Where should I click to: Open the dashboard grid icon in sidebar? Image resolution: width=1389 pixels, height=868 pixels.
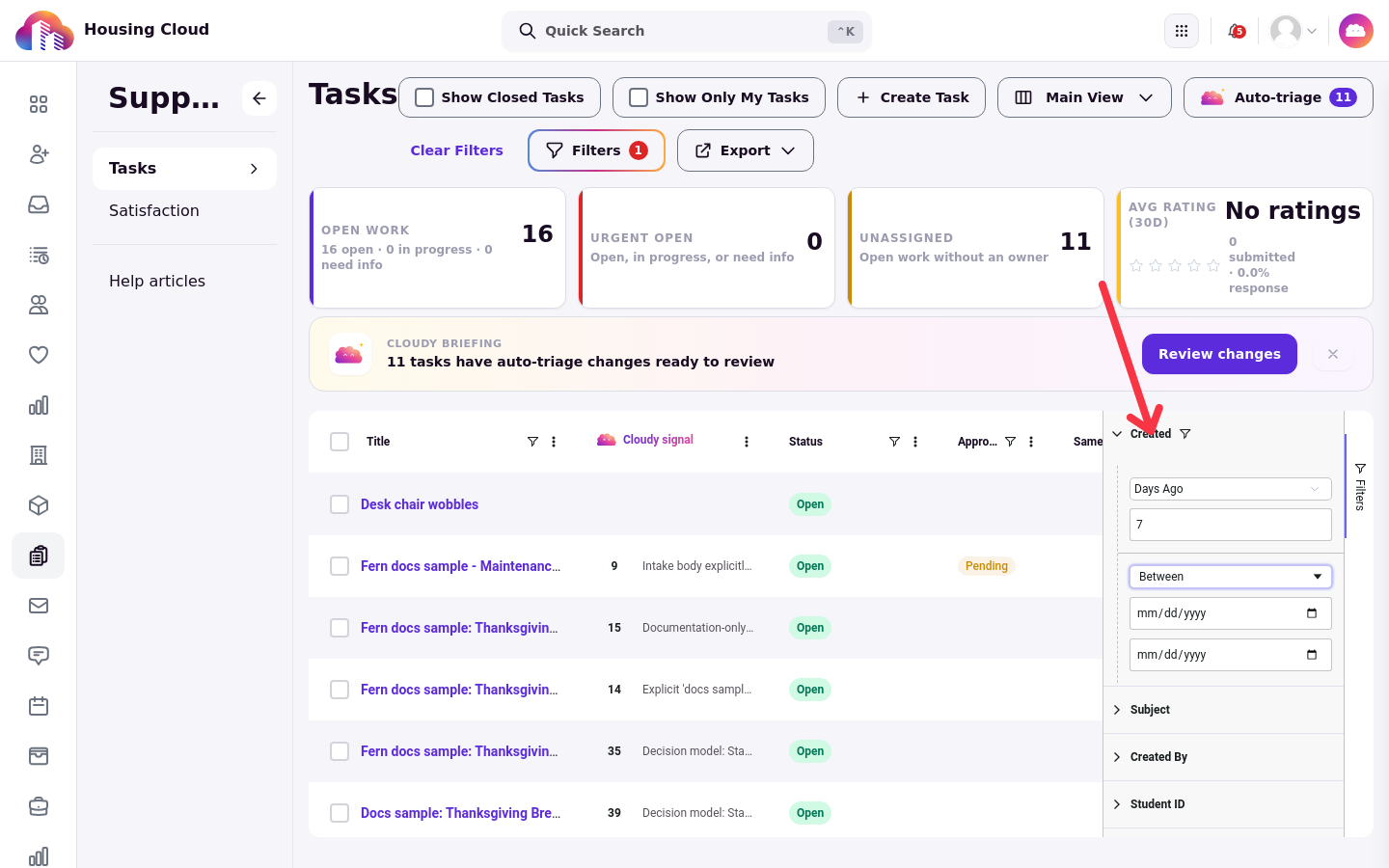(x=39, y=104)
